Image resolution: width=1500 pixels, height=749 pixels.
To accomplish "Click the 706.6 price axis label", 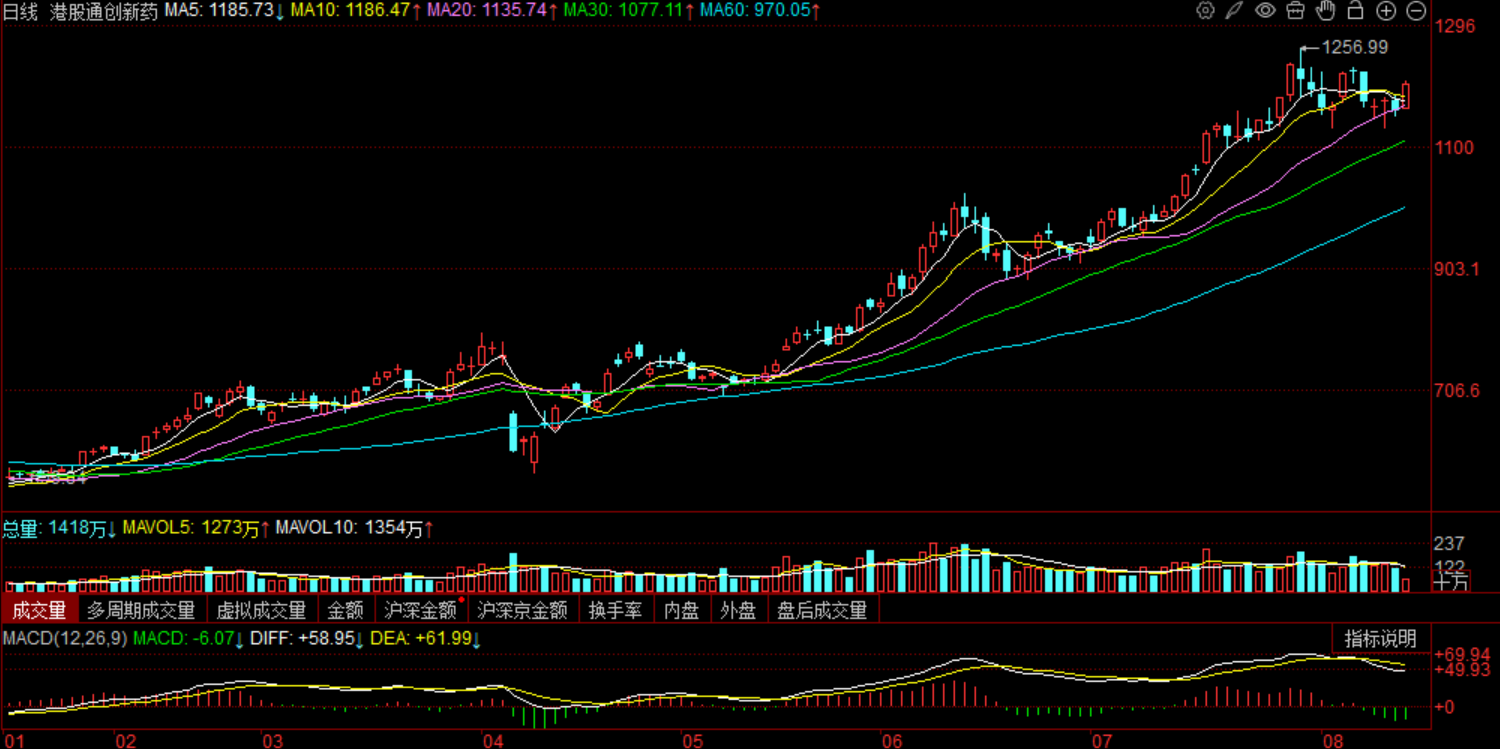I will click(x=1458, y=390).
